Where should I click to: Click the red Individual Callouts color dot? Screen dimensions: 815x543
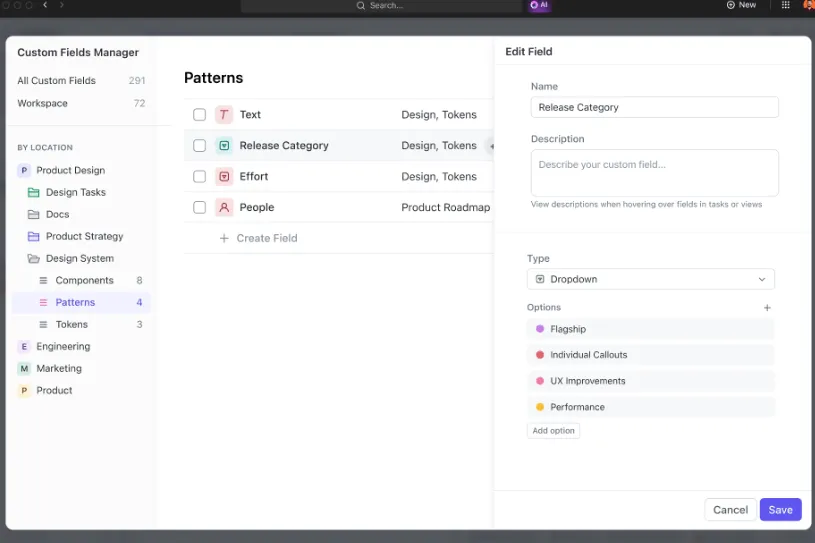coord(540,355)
